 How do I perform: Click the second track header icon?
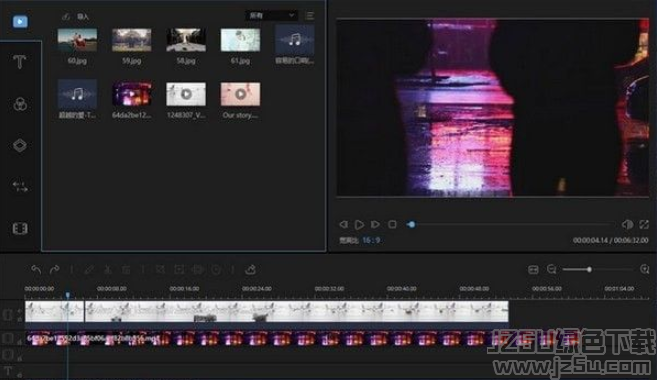[x=8, y=338]
